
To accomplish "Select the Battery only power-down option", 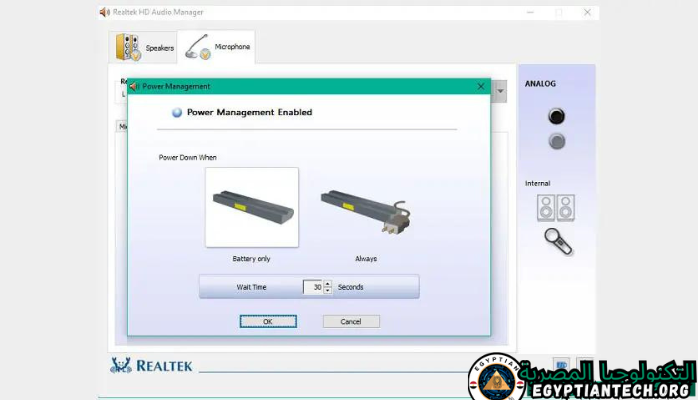I will [x=252, y=207].
